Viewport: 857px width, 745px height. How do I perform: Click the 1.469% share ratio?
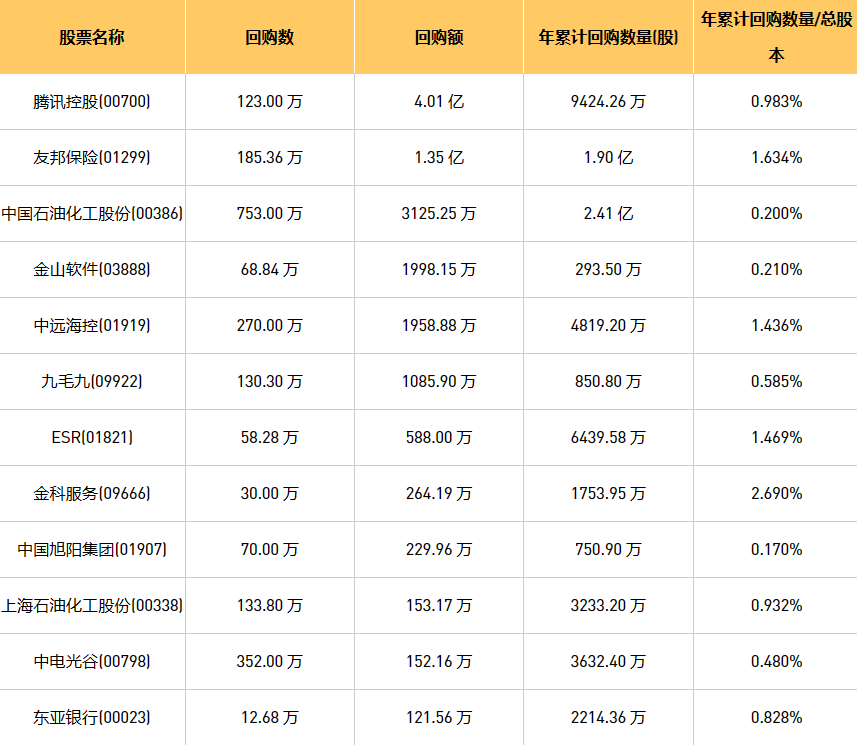coord(776,437)
